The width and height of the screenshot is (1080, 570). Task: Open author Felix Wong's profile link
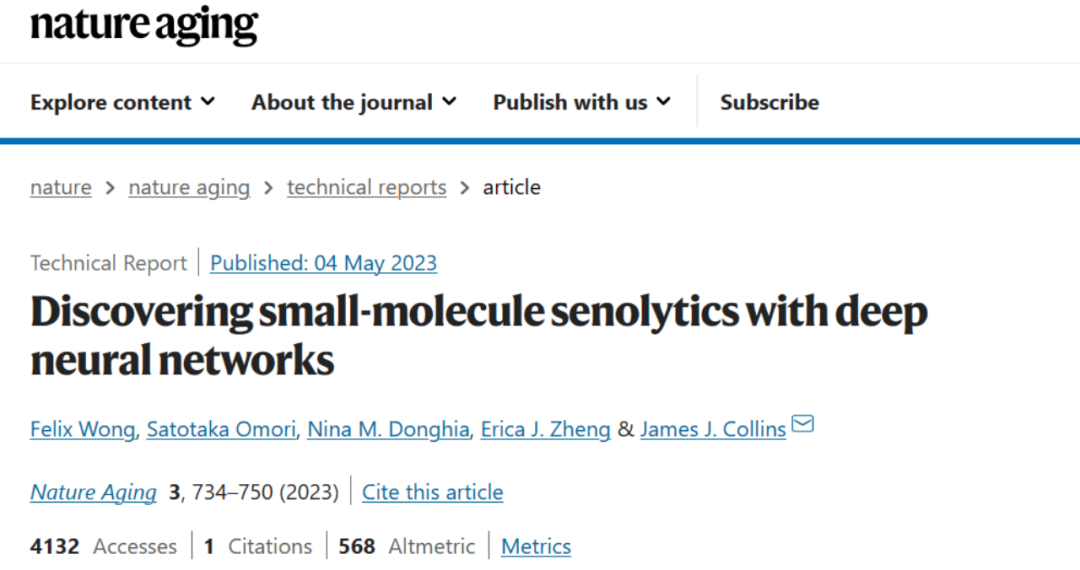[83, 429]
